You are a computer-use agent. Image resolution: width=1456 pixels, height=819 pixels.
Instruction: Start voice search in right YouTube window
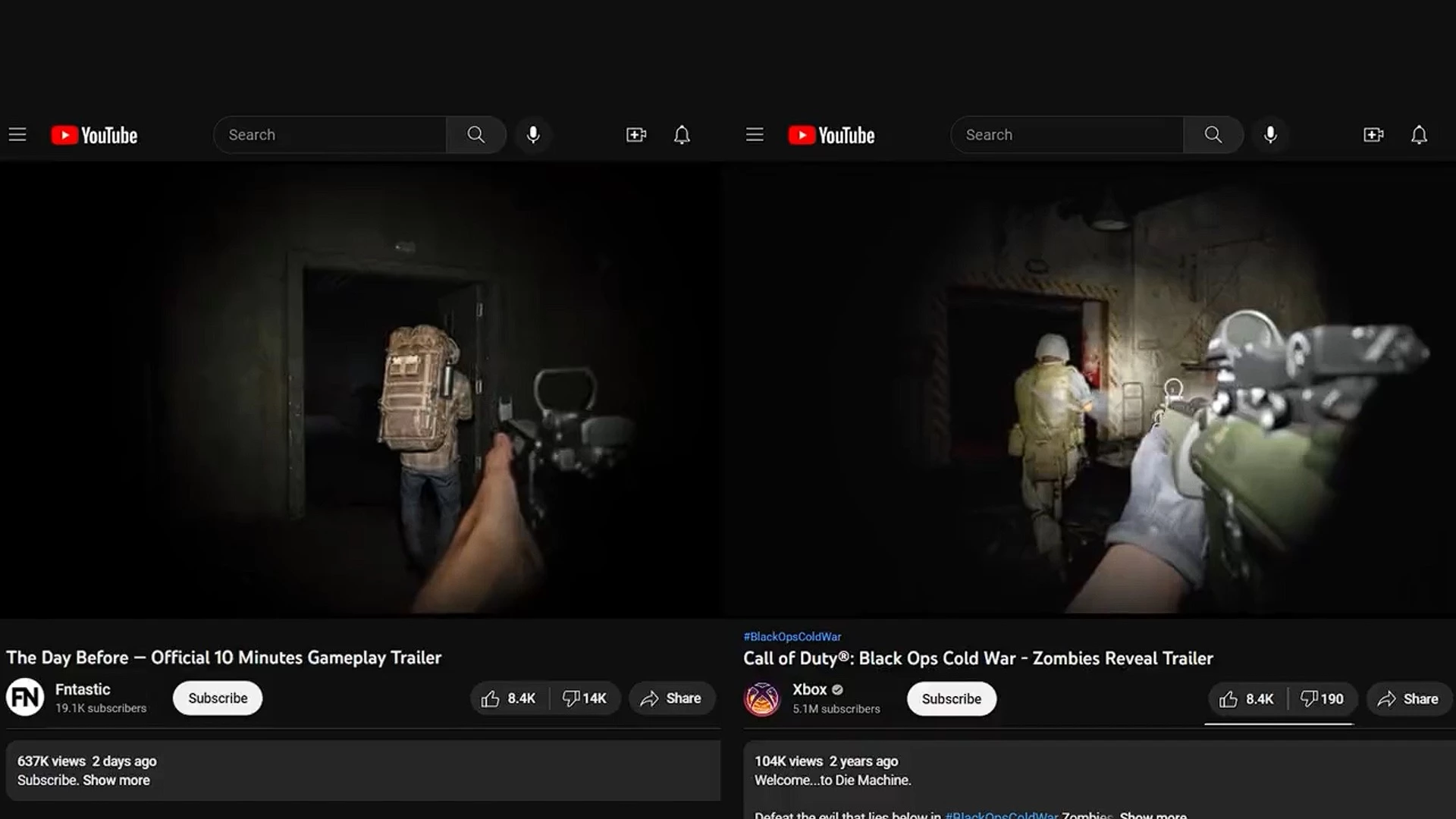(1271, 135)
